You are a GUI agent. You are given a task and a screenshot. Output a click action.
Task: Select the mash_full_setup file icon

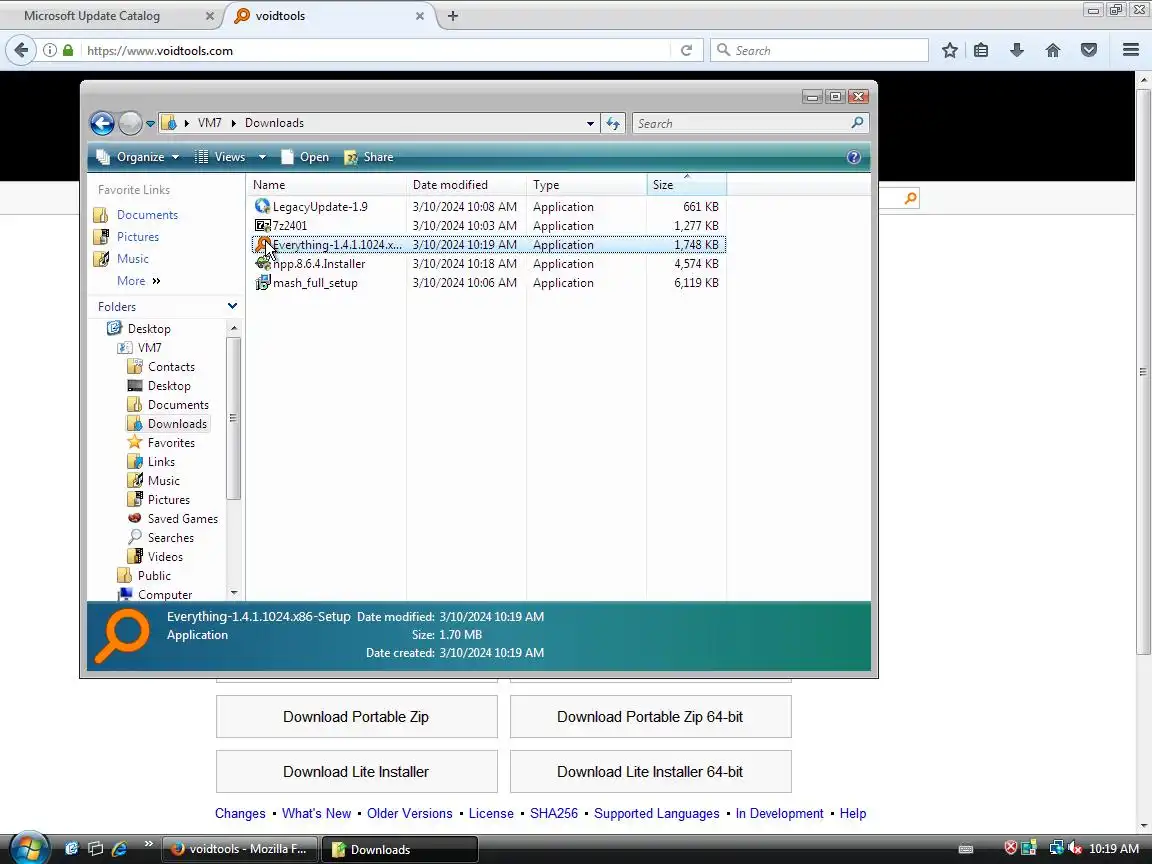262,283
